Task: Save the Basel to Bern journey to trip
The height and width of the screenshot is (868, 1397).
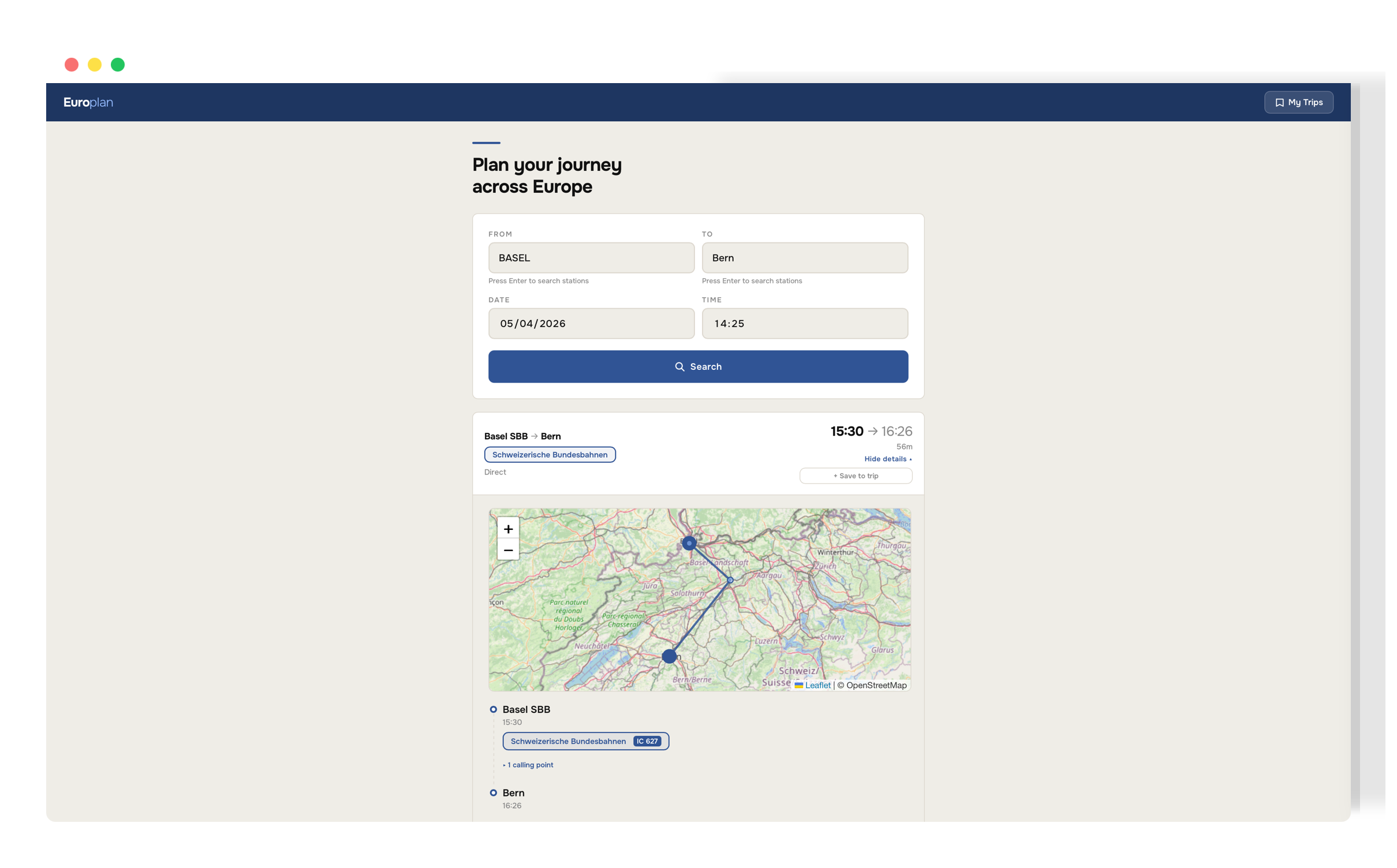Action: pyautogui.click(x=856, y=476)
